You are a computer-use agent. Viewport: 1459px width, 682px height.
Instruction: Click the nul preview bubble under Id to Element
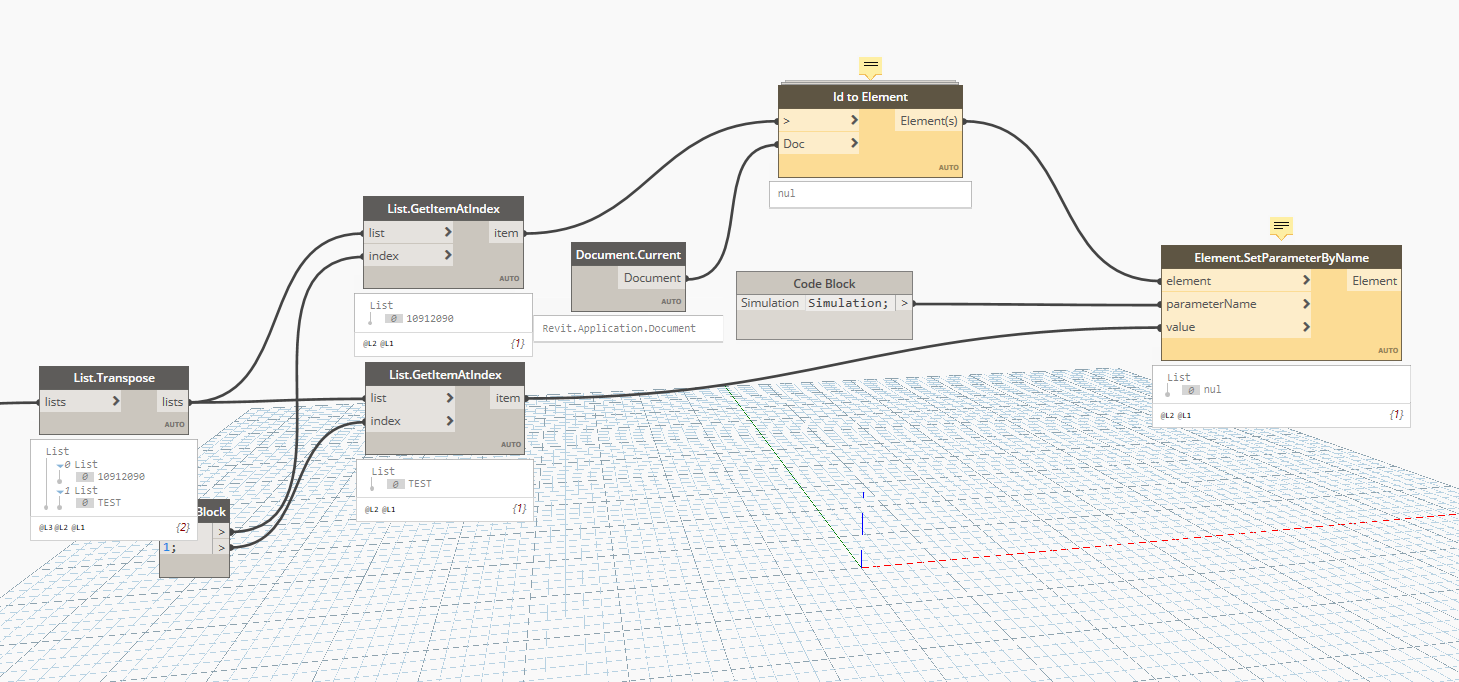pyautogui.click(x=869, y=194)
